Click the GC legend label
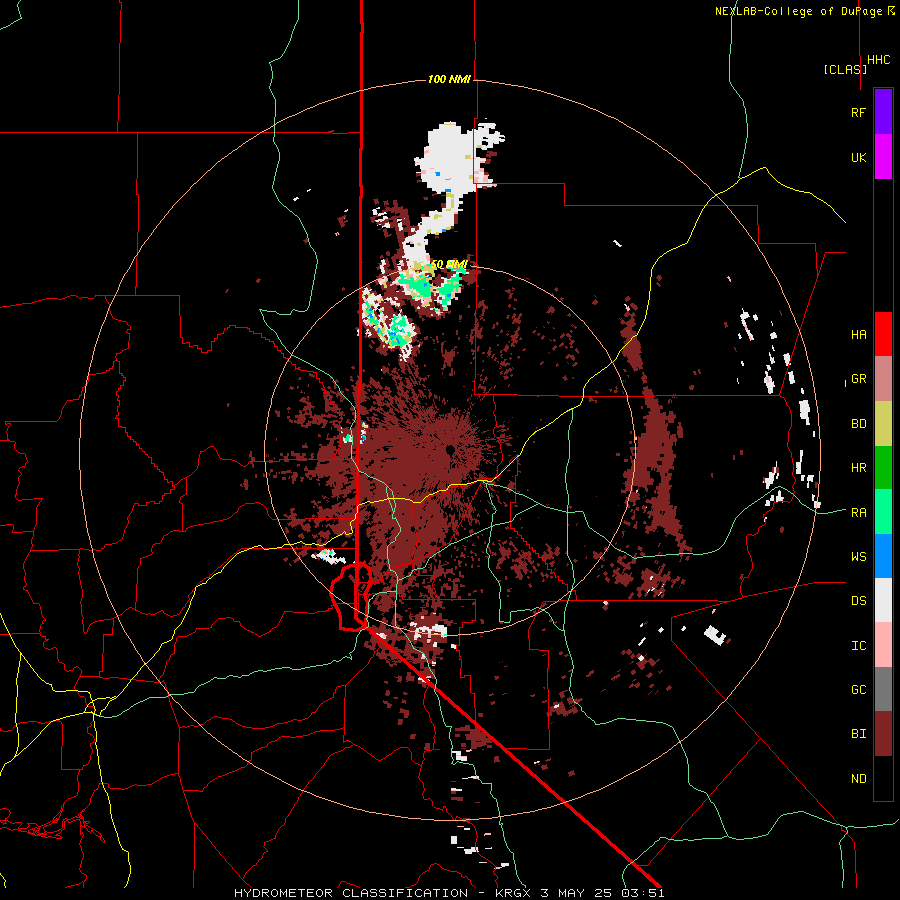The image size is (900, 900). click(x=858, y=690)
